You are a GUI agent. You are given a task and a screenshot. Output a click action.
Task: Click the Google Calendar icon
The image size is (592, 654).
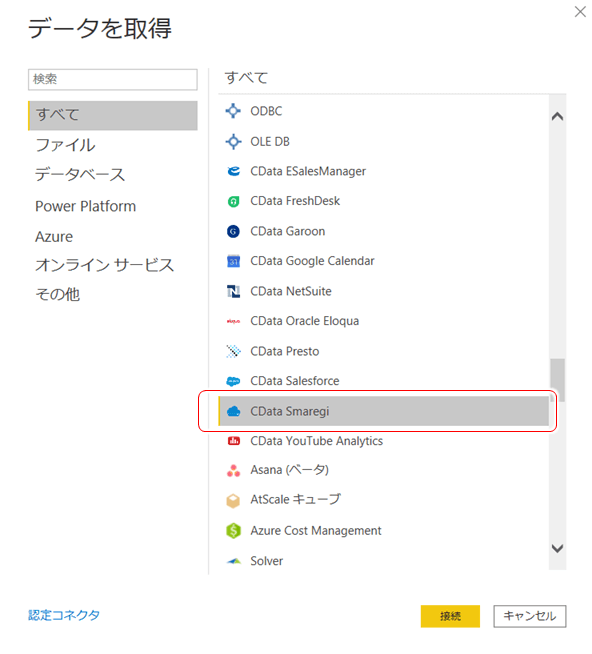pos(233,261)
